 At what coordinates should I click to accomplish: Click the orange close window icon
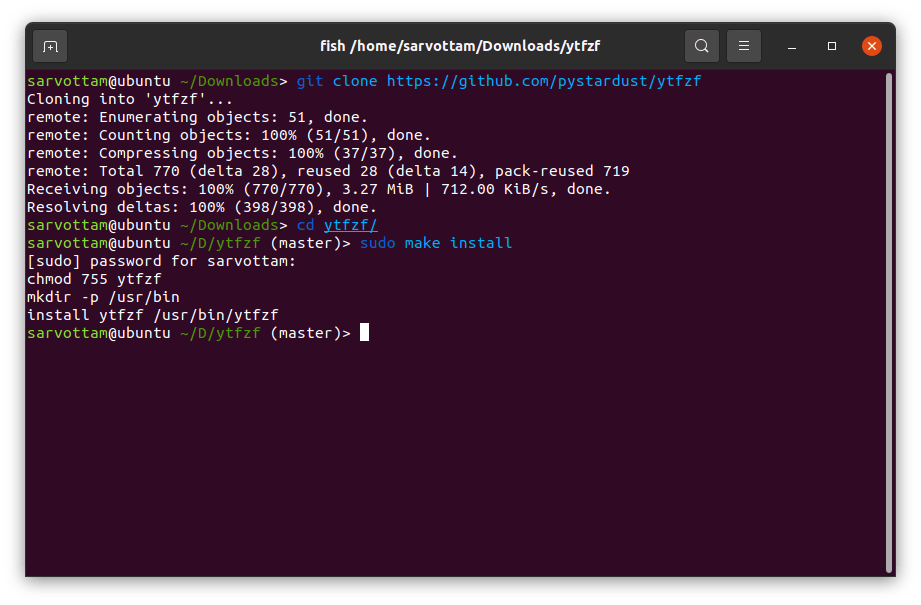(x=871, y=45)
